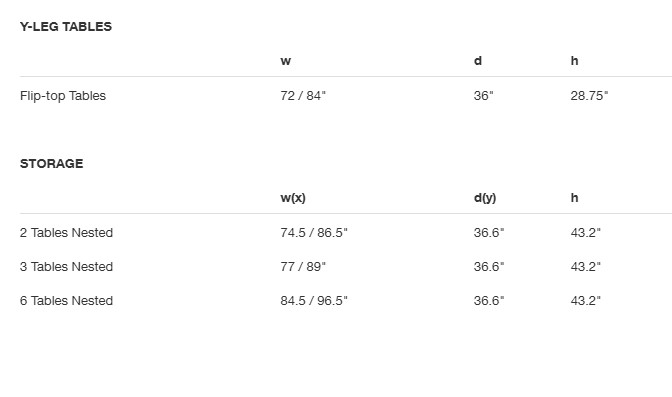
Task: Click the STORAGE section heading
Action: [51, 163]
